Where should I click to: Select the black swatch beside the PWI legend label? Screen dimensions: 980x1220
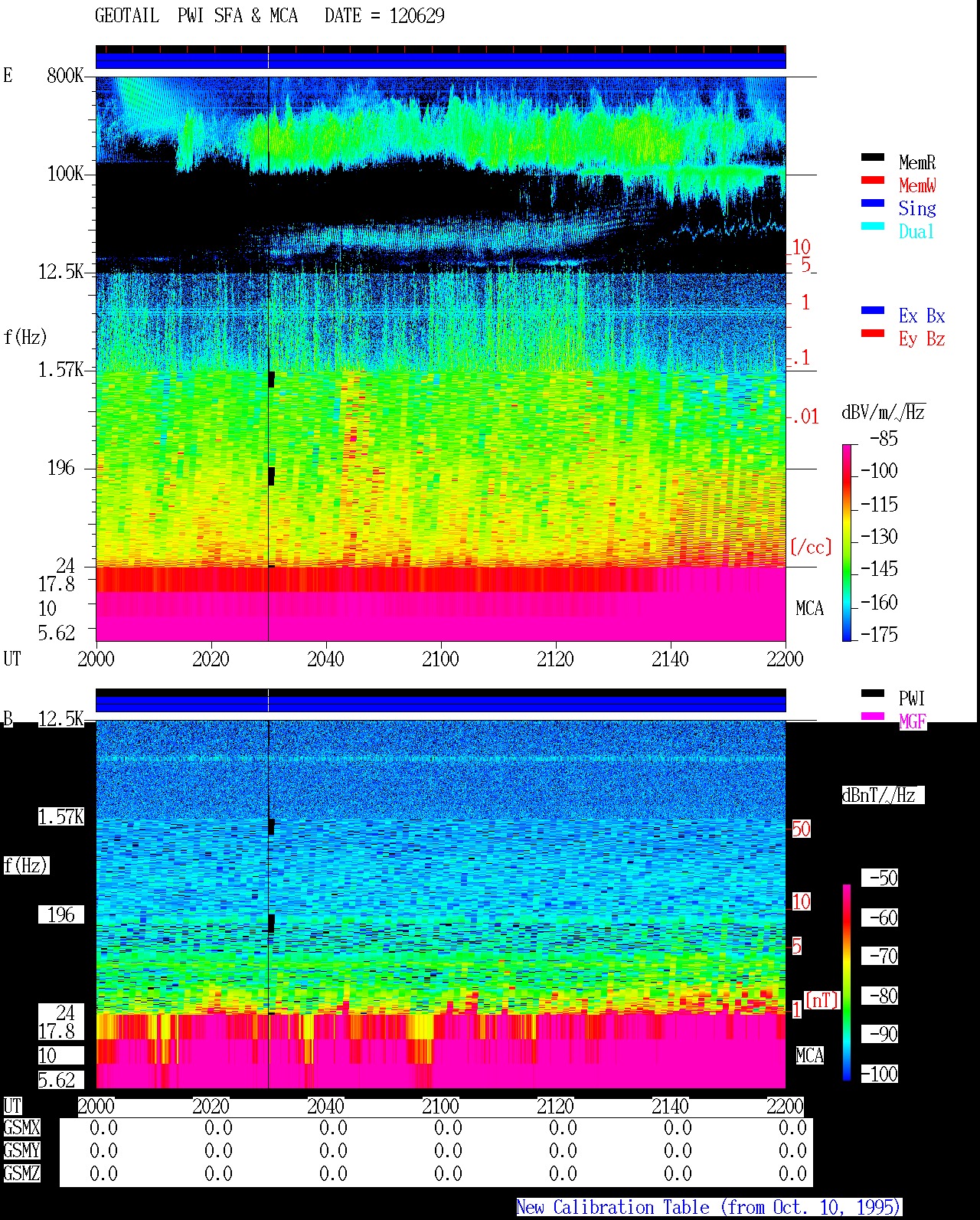pos(873,693)
